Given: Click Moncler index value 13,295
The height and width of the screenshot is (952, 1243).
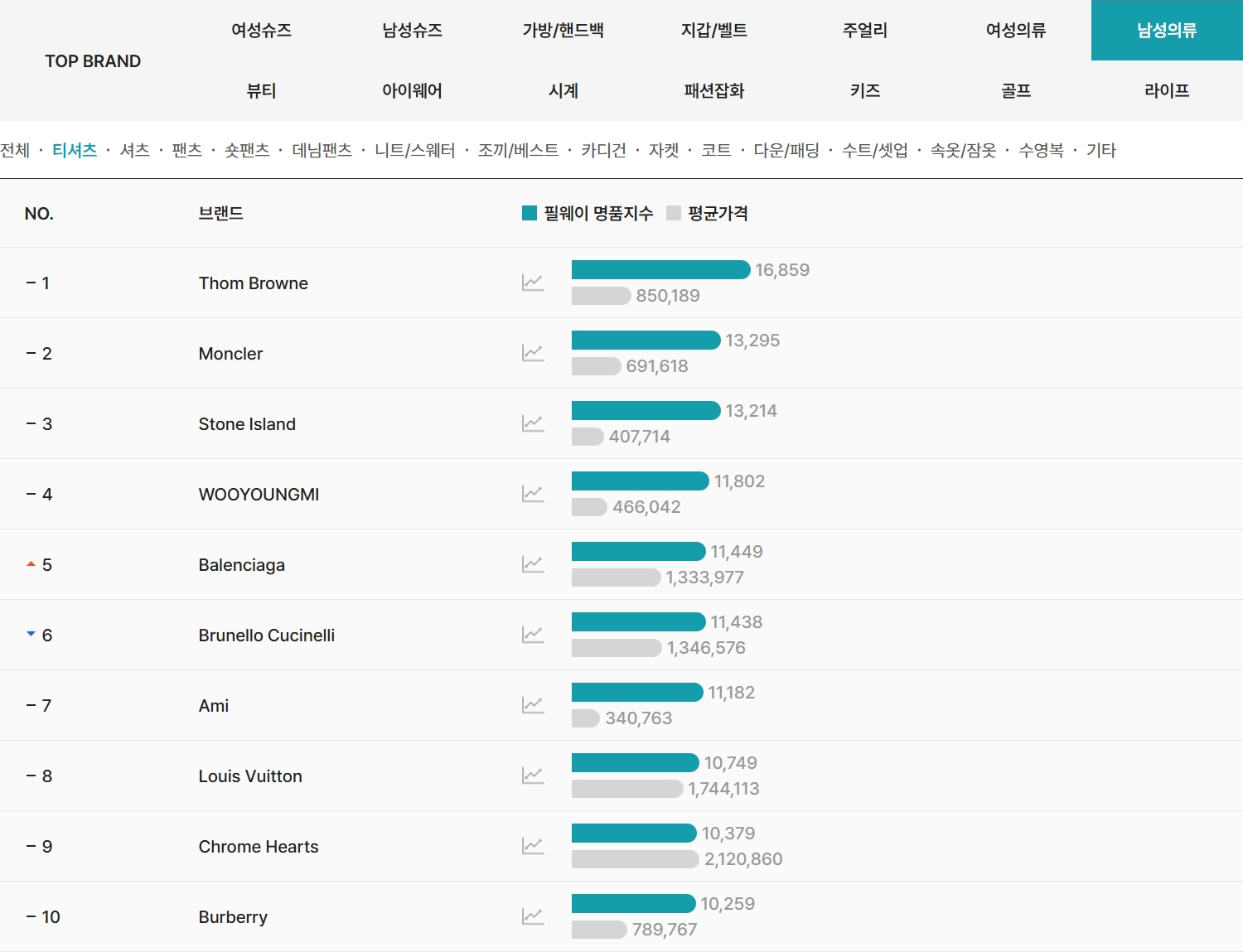Looking at the screenshot, I should (x=752, y=341).
